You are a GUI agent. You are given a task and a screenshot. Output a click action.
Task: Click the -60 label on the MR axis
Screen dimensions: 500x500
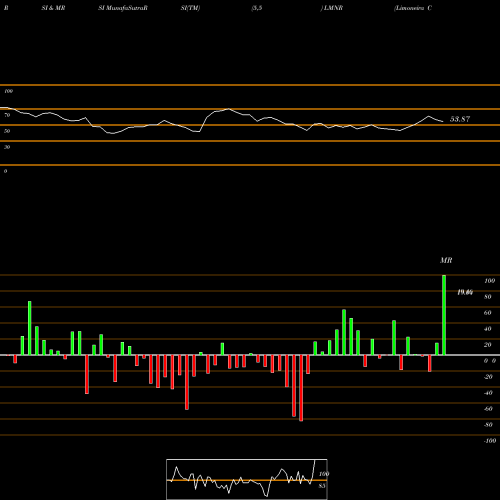point(488,409)
